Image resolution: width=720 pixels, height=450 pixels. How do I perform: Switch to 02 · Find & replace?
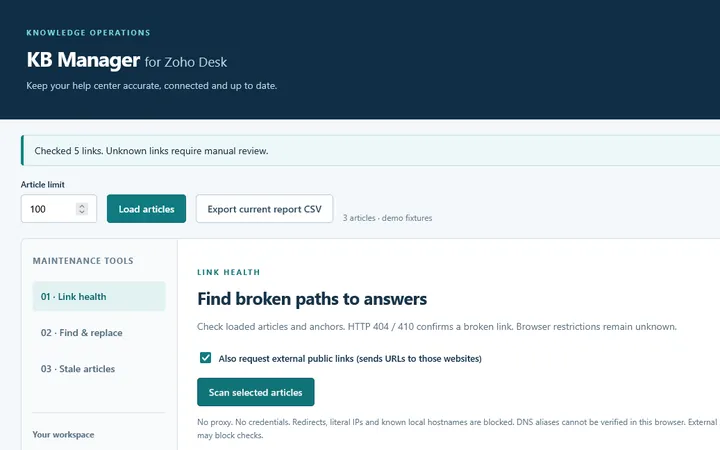(99, 332)
